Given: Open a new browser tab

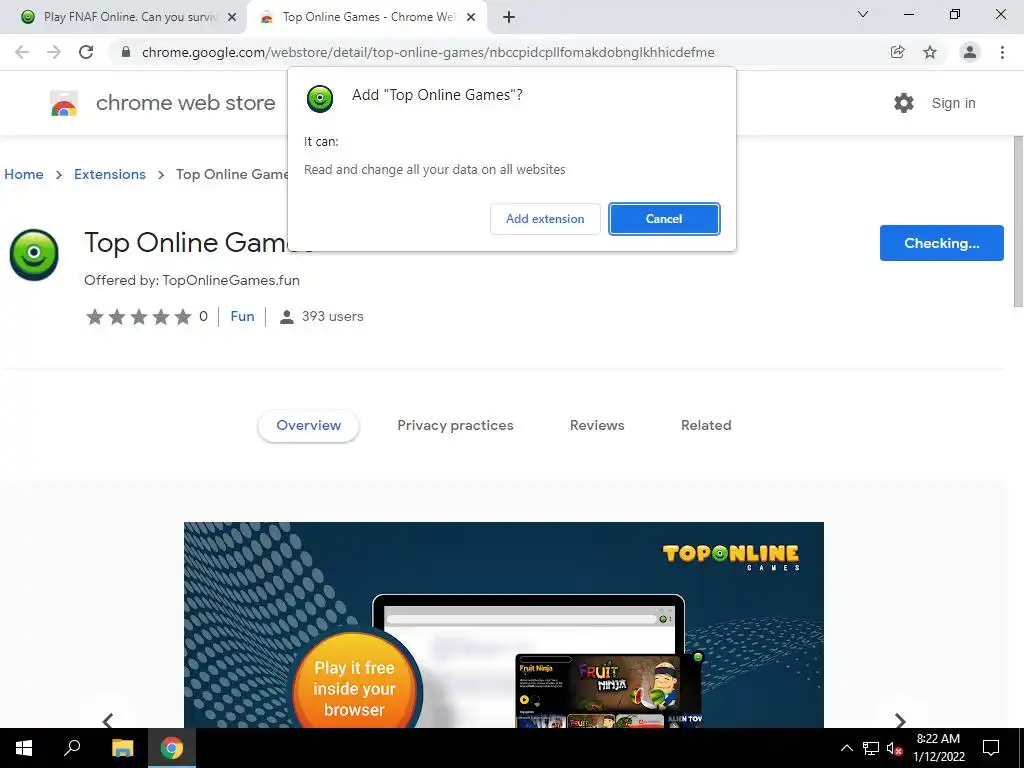Looking at the screenshot, I should [509, 17].
